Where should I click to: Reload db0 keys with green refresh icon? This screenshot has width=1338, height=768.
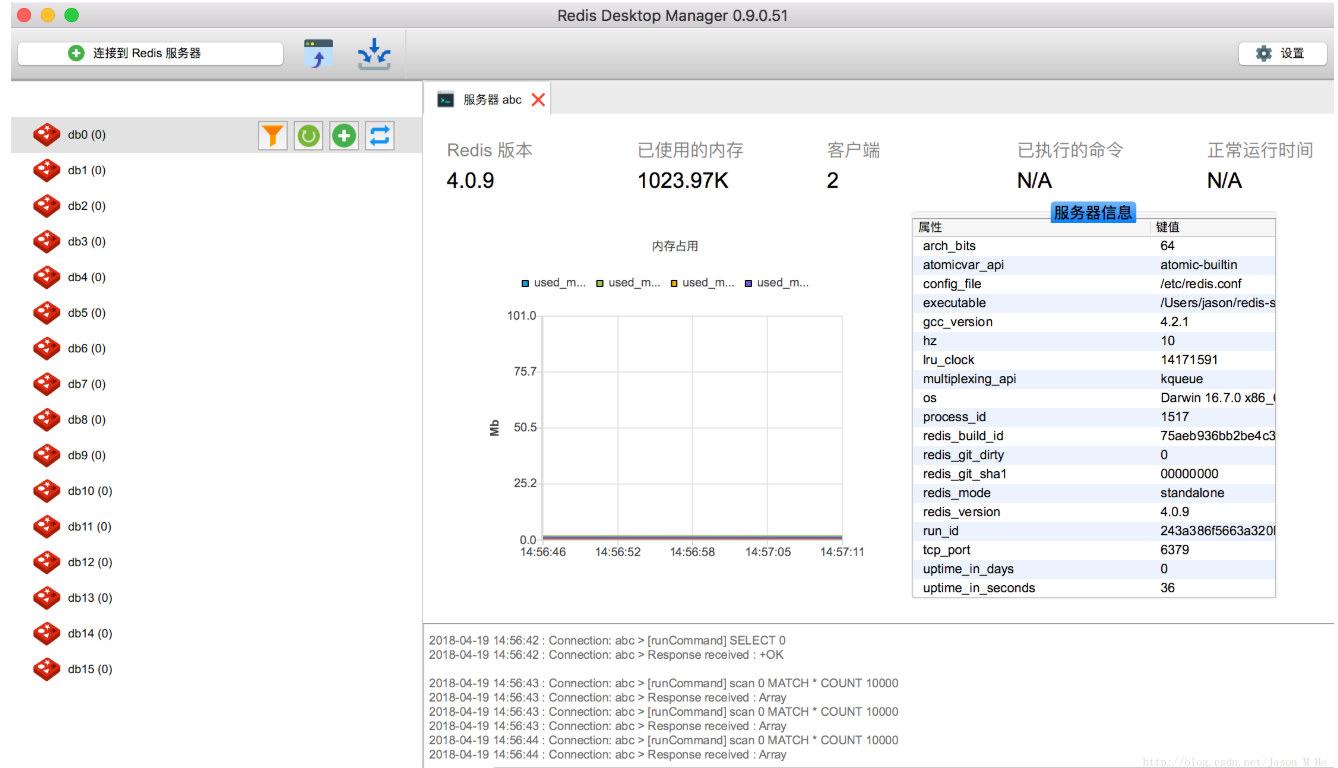coord(308,135)
